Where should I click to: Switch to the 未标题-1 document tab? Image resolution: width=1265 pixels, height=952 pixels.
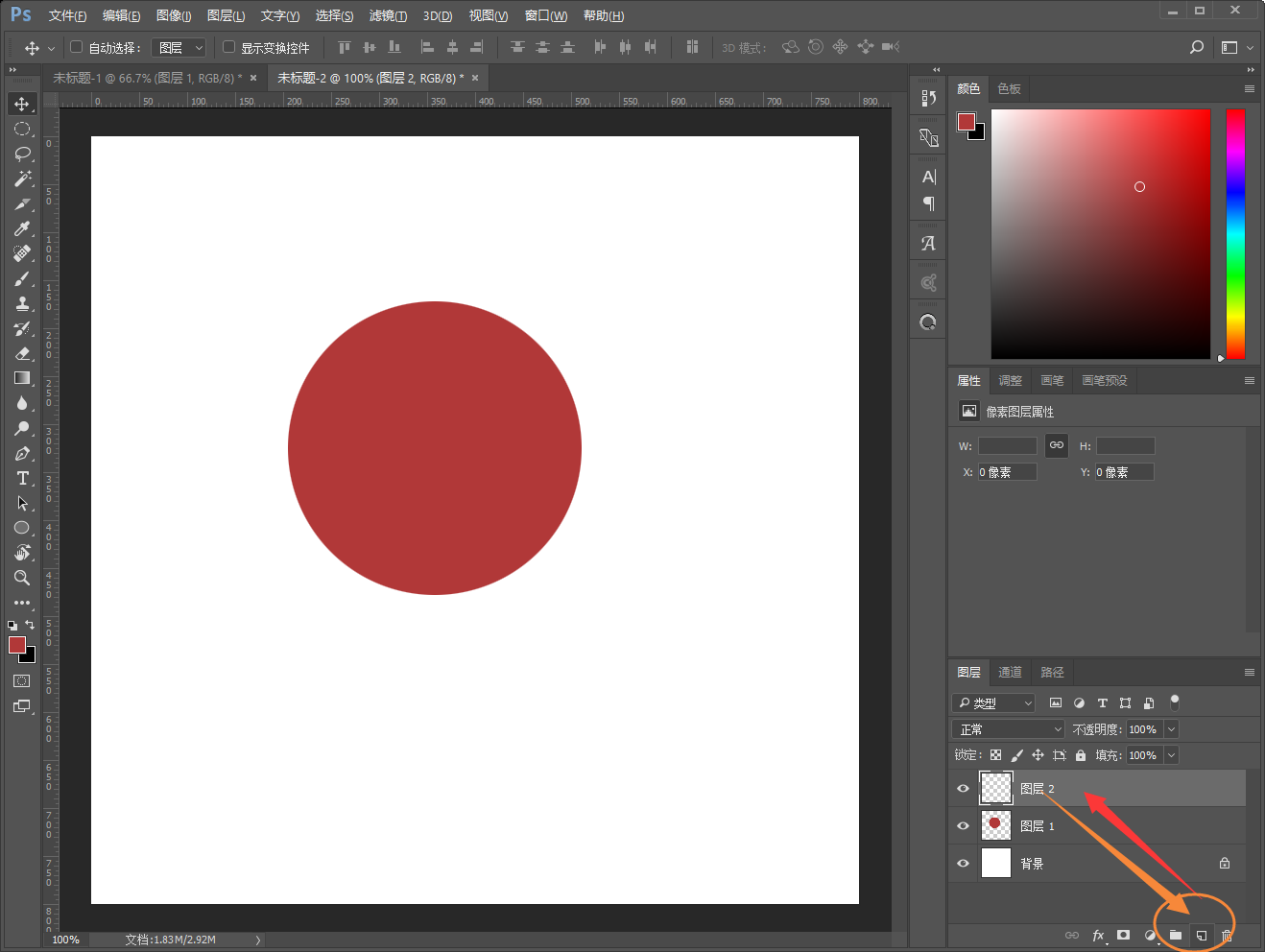click(x=147, y=78)
